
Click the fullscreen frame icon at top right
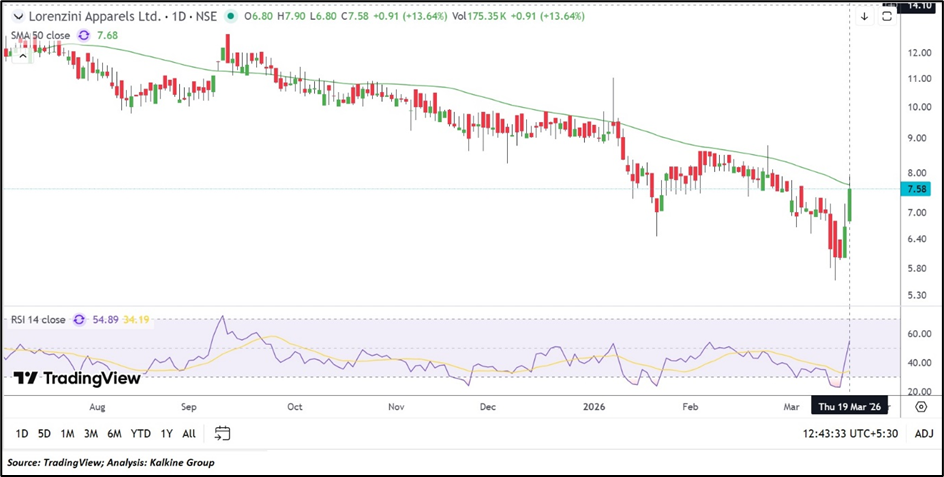pos(886,16)
